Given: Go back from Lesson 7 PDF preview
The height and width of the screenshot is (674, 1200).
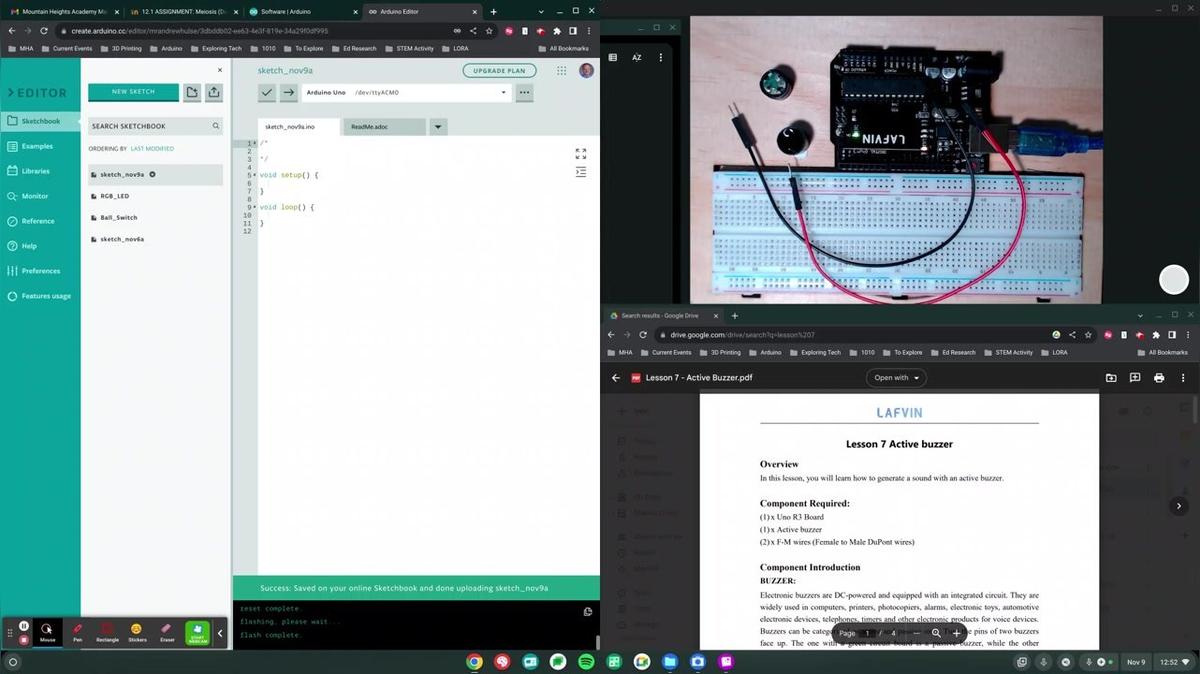Looking at the screenshot, I should tap(616, 378).
